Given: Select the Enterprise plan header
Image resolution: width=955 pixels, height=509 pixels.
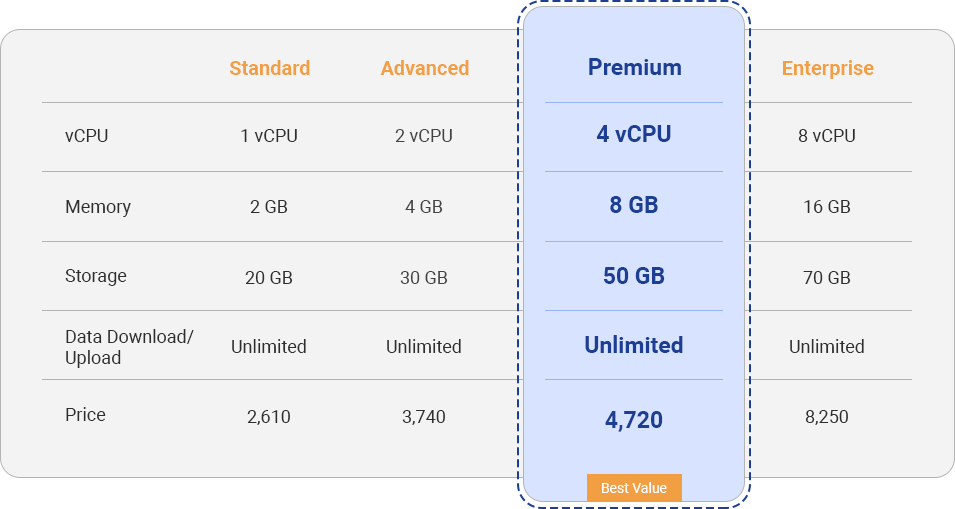Looking at the screenshot, I should pyautogui.click(x=827, y=68).
